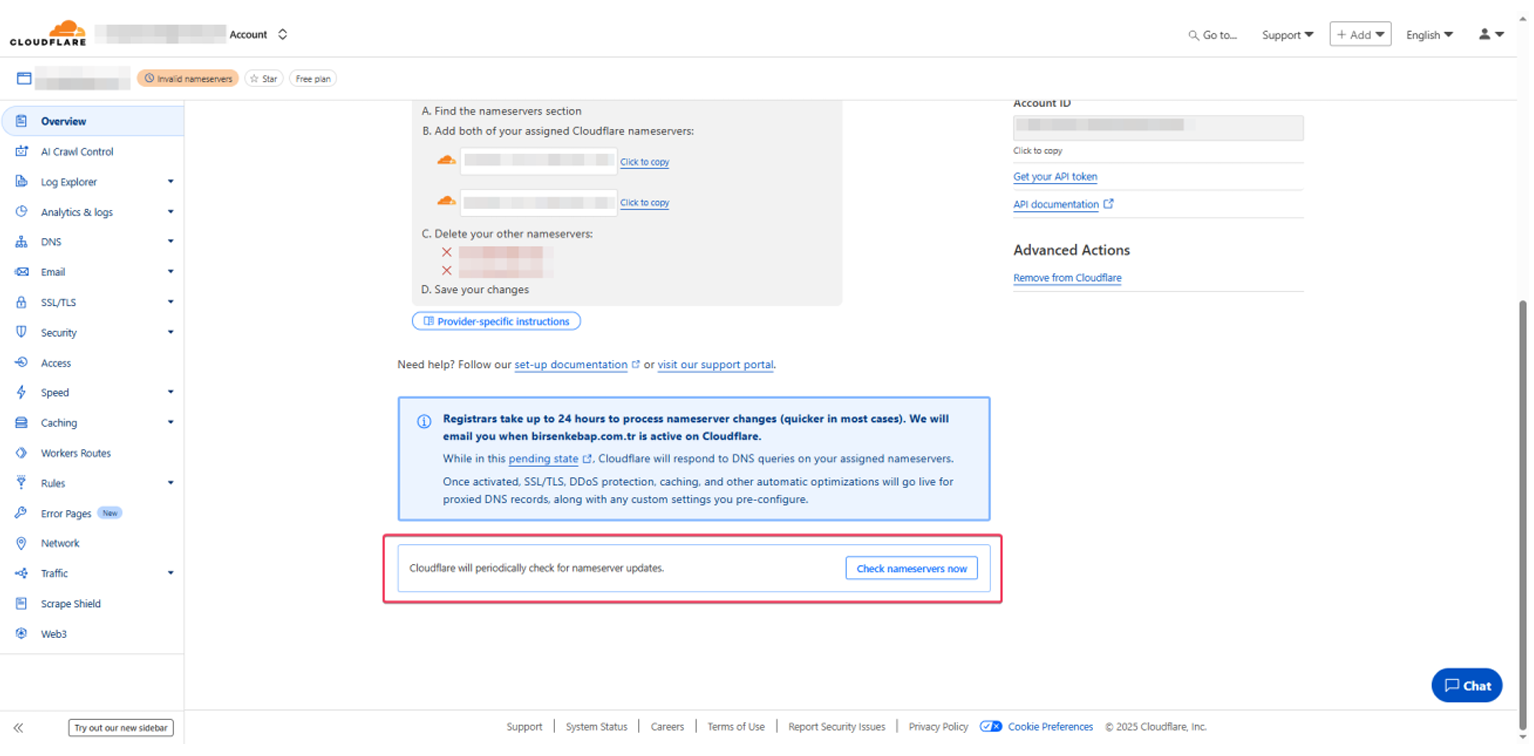
Task: Click the Log Explorer icon
Action: 21,181
